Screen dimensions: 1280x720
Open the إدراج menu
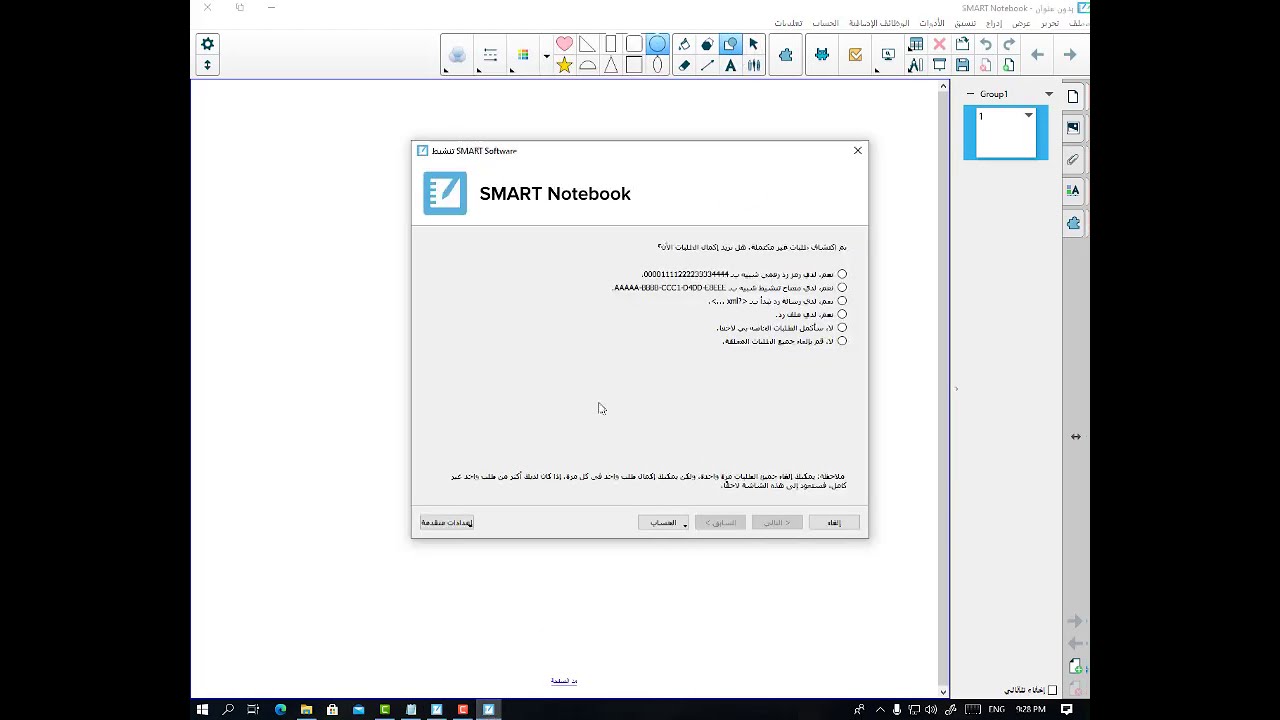coord(994,23)
